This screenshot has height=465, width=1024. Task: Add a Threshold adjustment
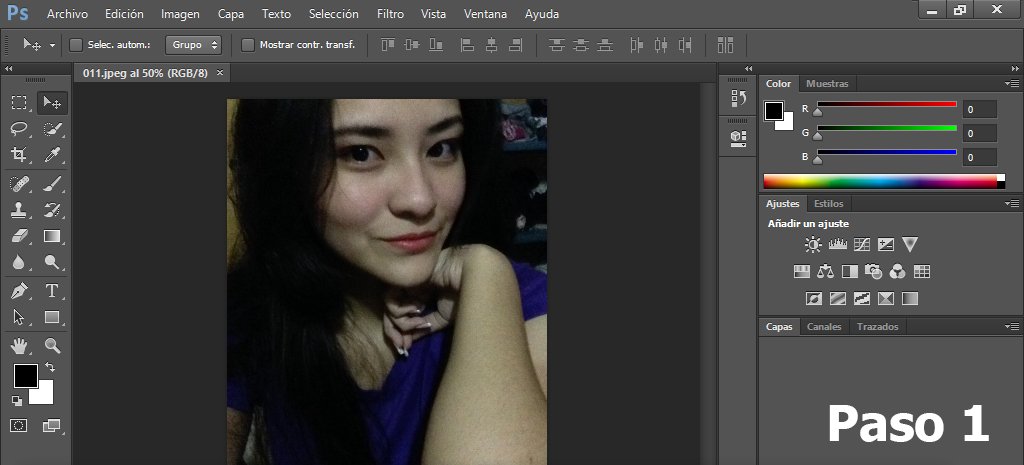862,298
